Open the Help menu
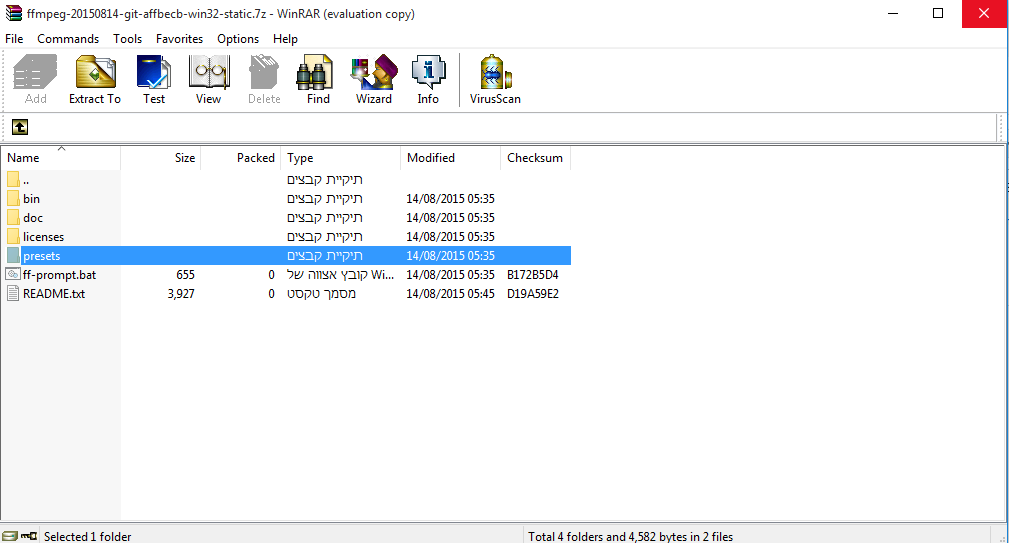This screenshot has height=543, width=1009. click(x=285, y=39)
